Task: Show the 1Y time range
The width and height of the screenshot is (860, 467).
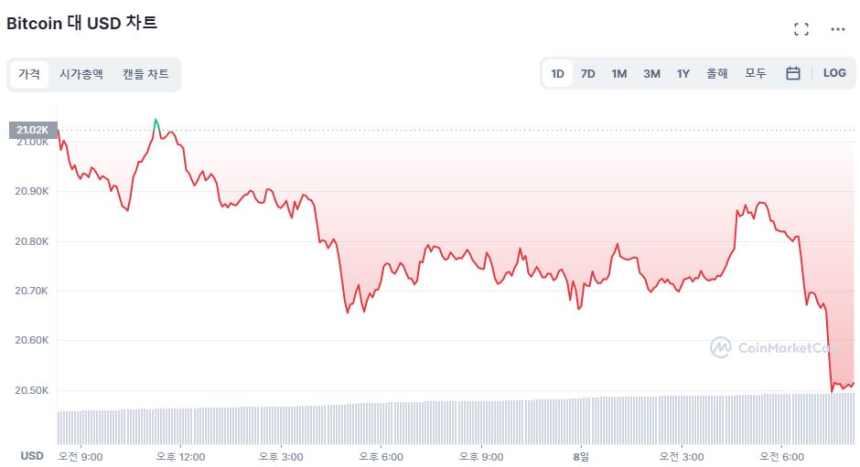Action: 683,73
